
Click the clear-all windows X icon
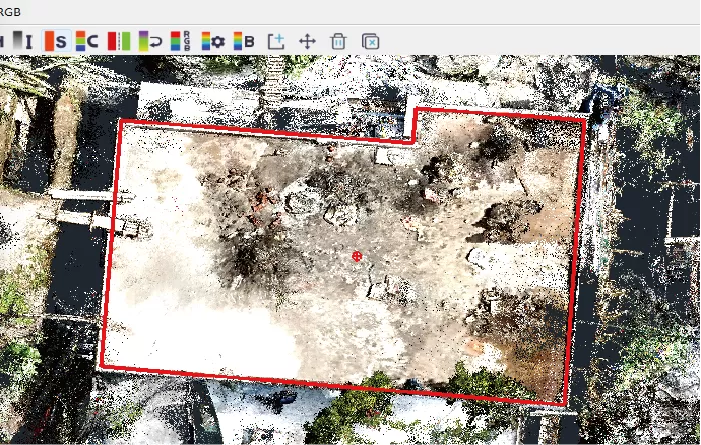[x=370, y=42]
